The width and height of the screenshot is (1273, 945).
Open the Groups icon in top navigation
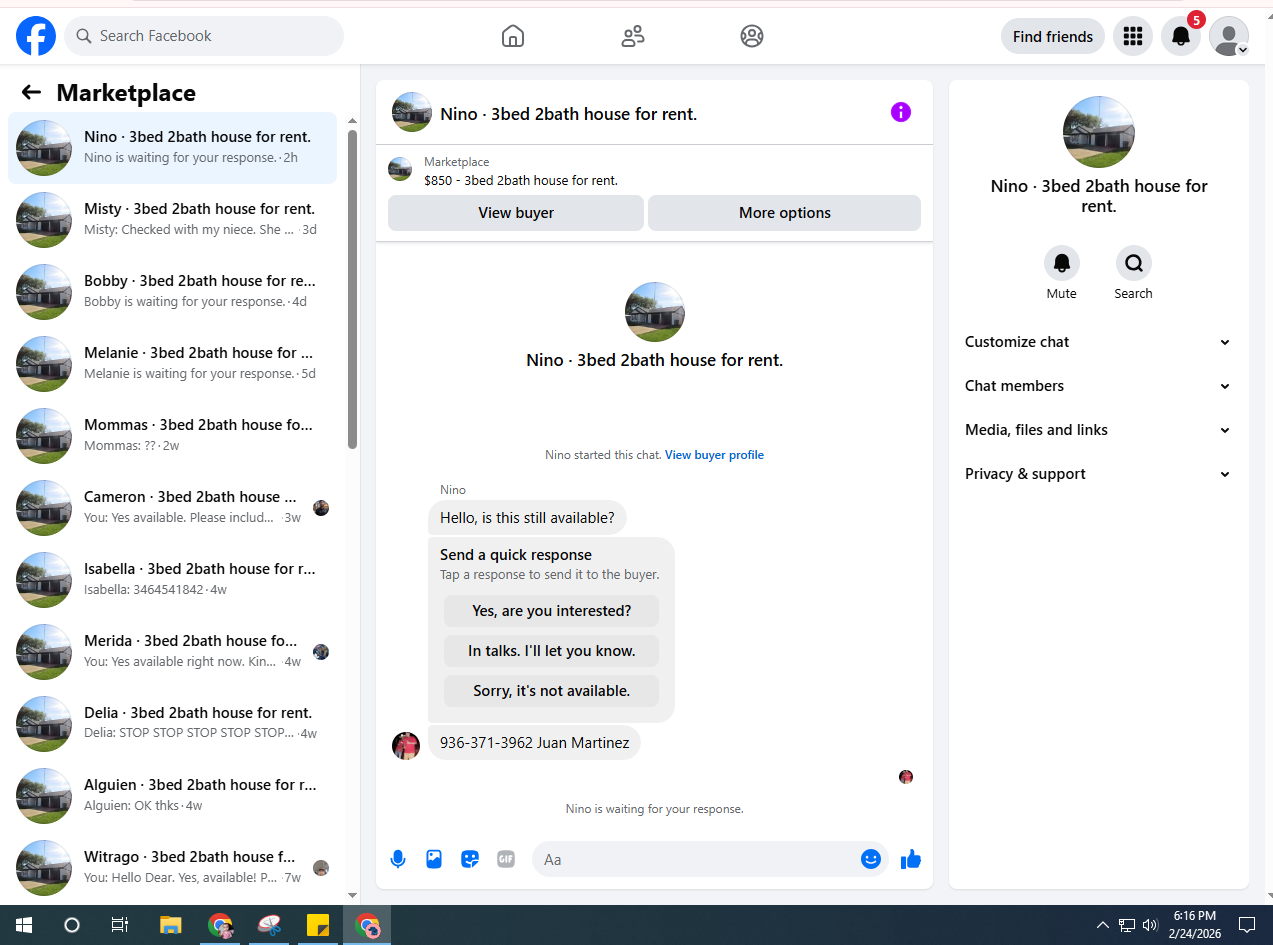coord(752,36)
